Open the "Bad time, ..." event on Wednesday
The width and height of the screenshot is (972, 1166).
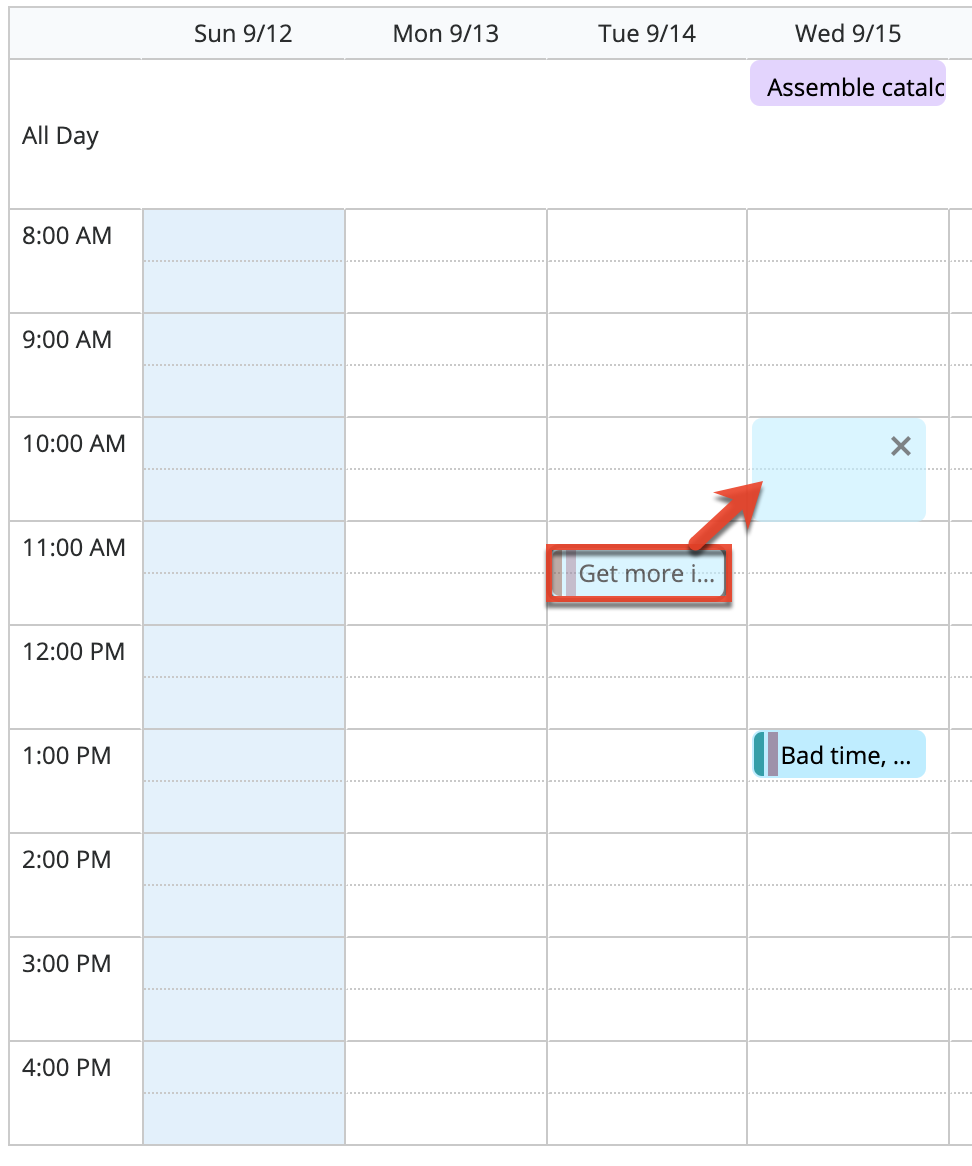(x=845, y=755)
